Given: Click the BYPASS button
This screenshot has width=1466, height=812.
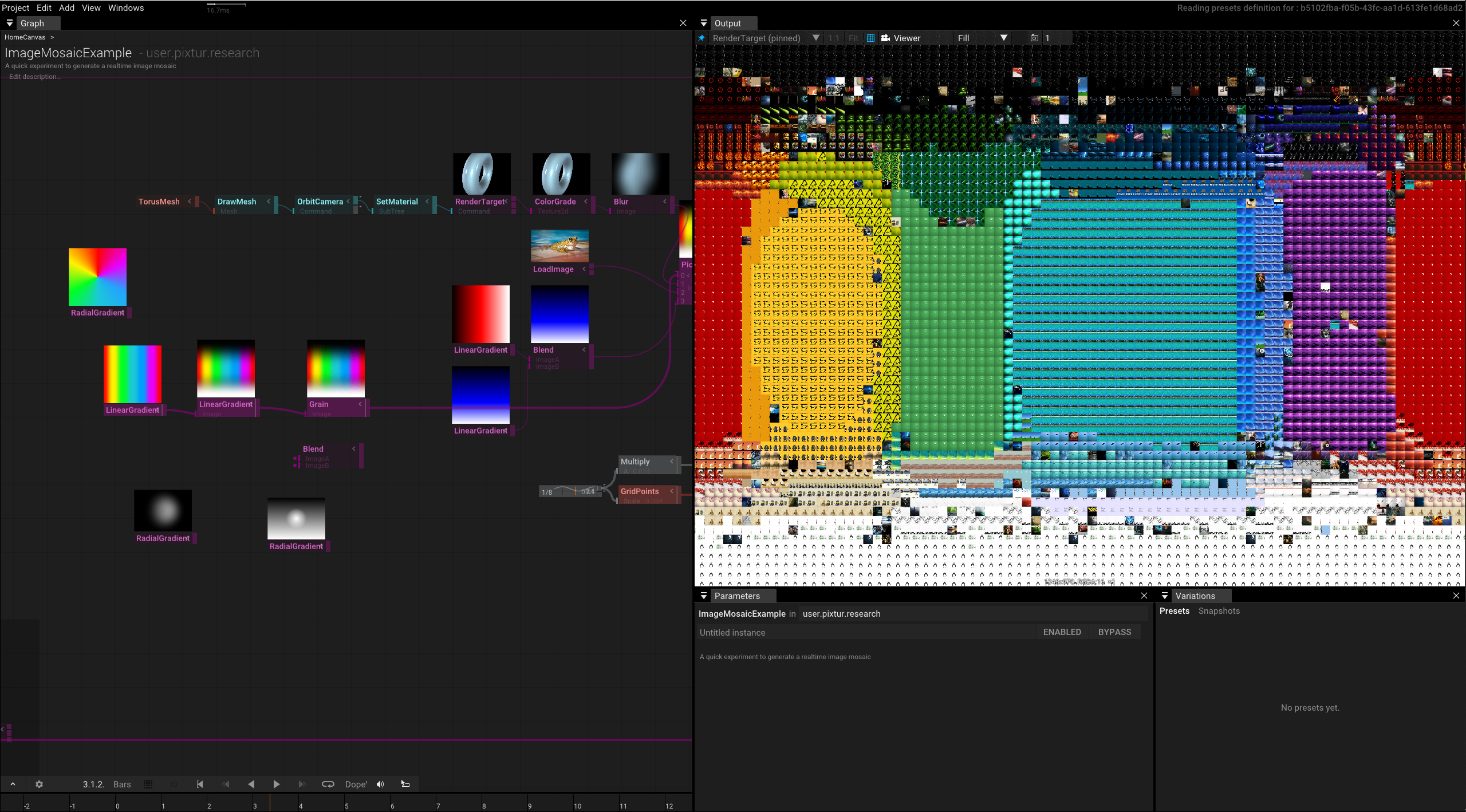Looking at the screenshot, I should pyautogui.click(x=1114, y=632).
